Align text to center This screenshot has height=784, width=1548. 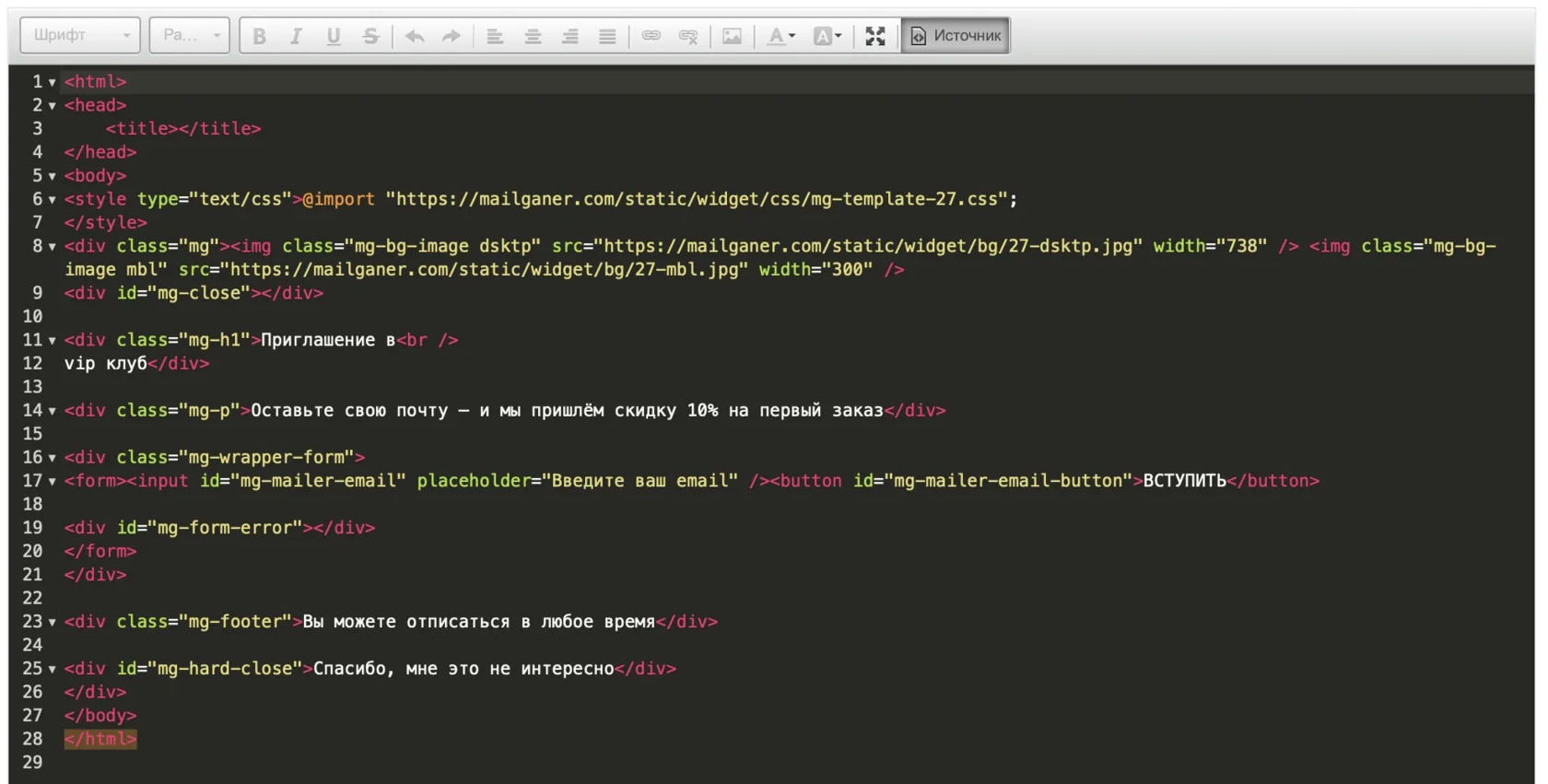click(x=533, y=36)
